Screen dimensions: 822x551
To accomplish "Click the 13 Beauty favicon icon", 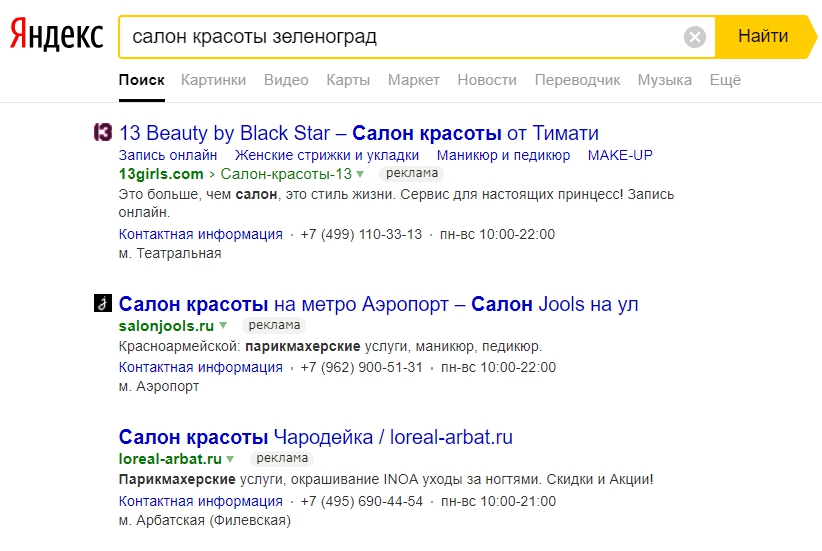I will point(101,132).
